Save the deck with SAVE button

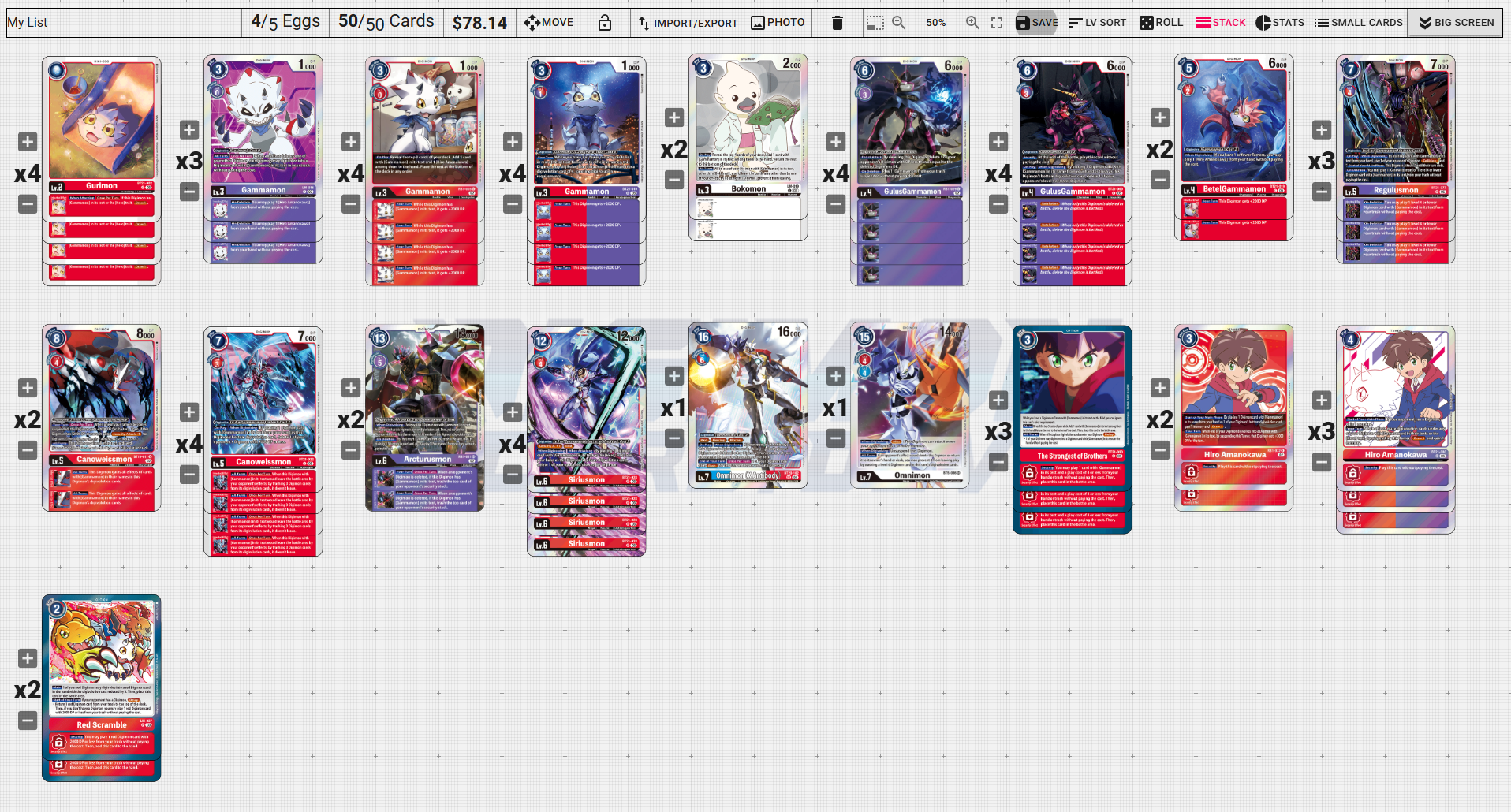coord(1036,23)
